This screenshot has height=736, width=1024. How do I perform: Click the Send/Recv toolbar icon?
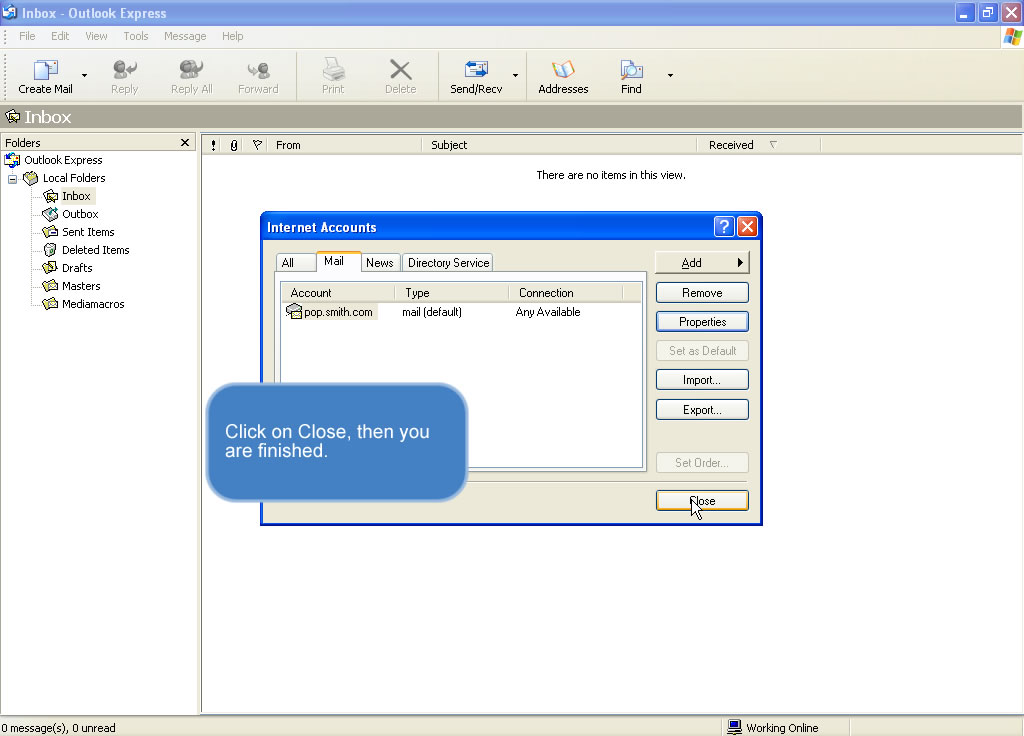click(476, 71)
